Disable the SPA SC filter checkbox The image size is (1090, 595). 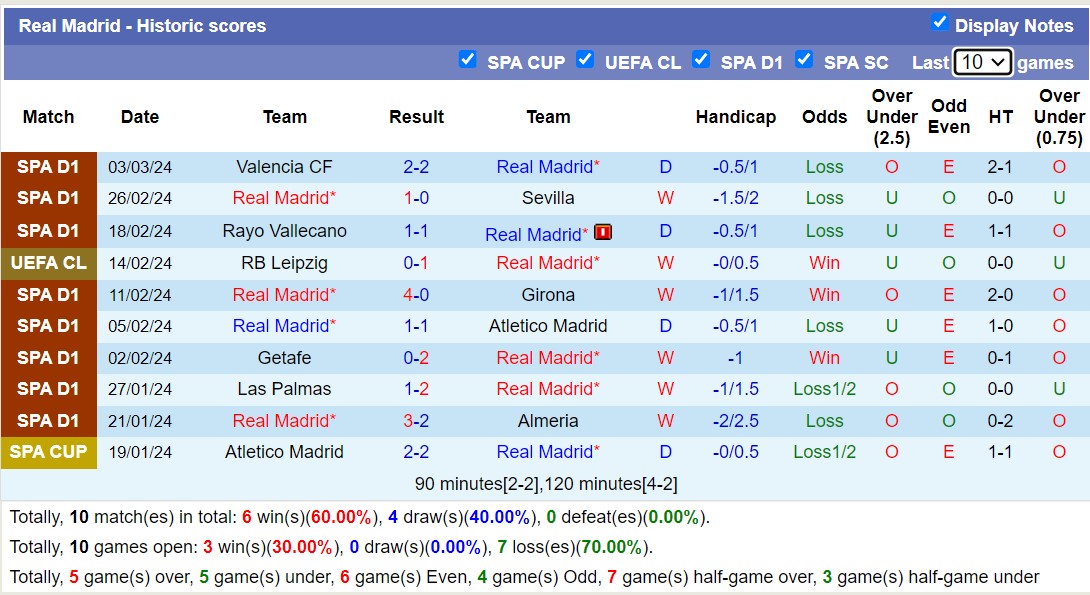[x=804, y=60]
